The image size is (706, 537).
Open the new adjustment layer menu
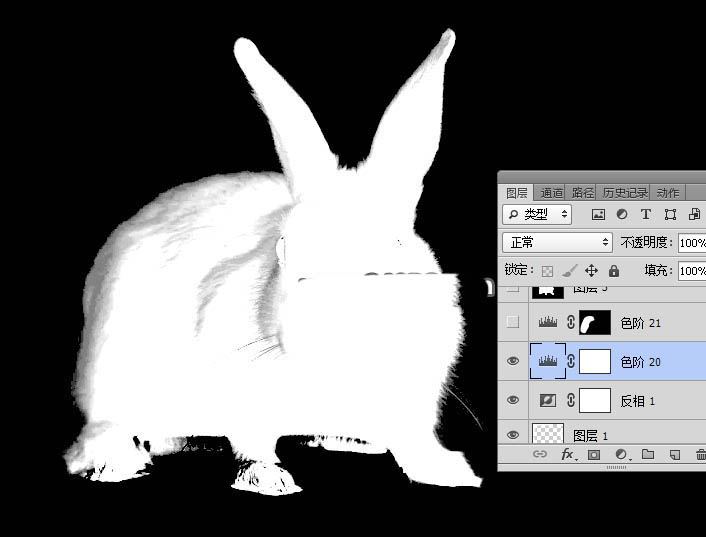click(x=621, y=455)
